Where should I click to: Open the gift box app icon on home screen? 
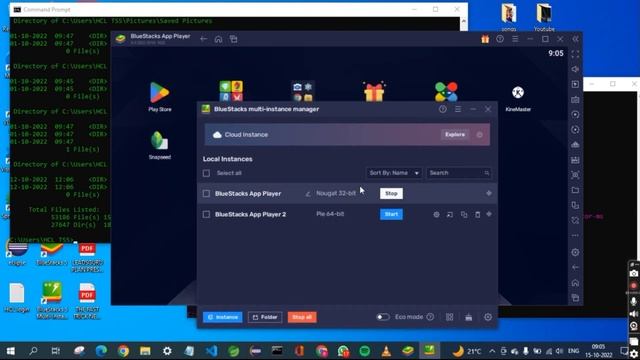(x=374, y=91)
